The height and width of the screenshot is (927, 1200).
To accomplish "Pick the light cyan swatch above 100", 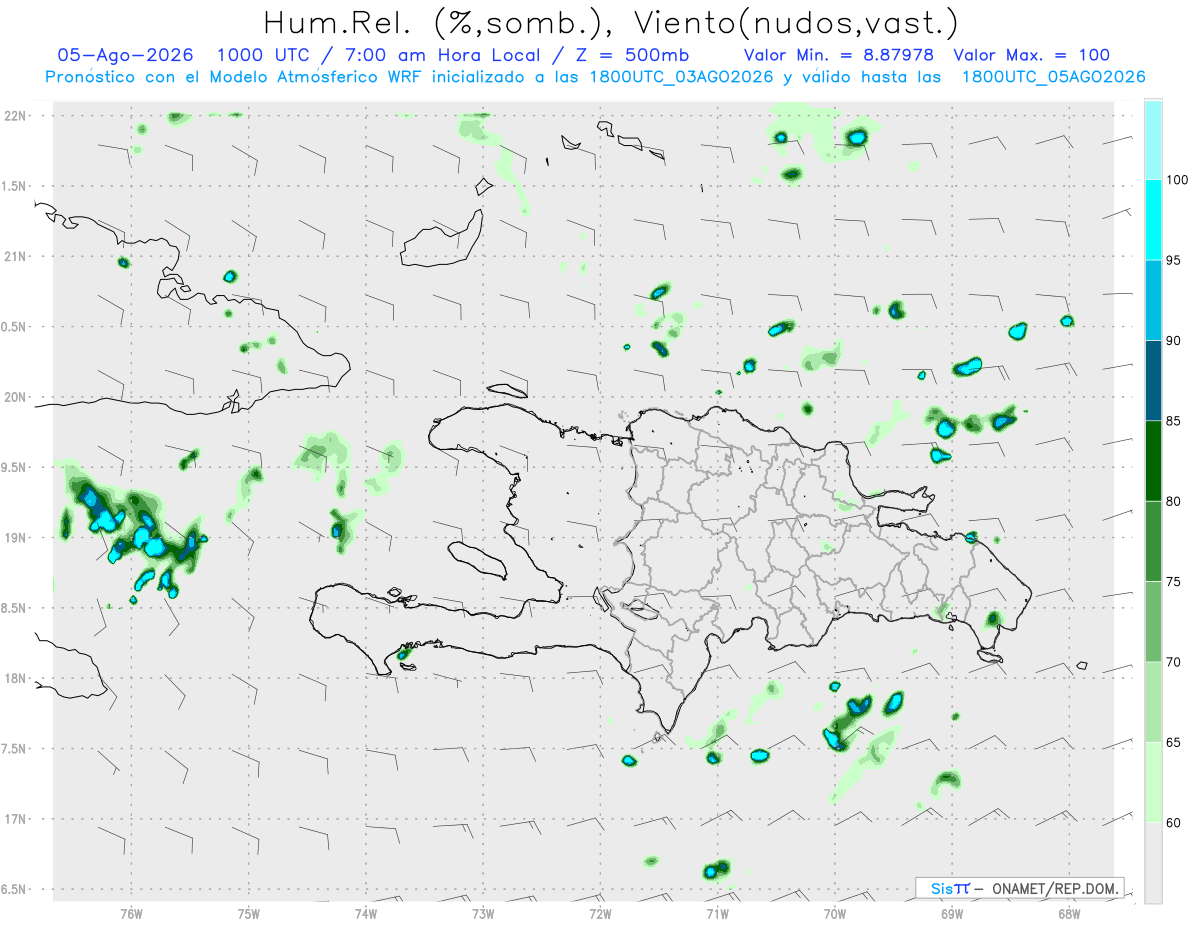I will click(x=1153, y=139).
